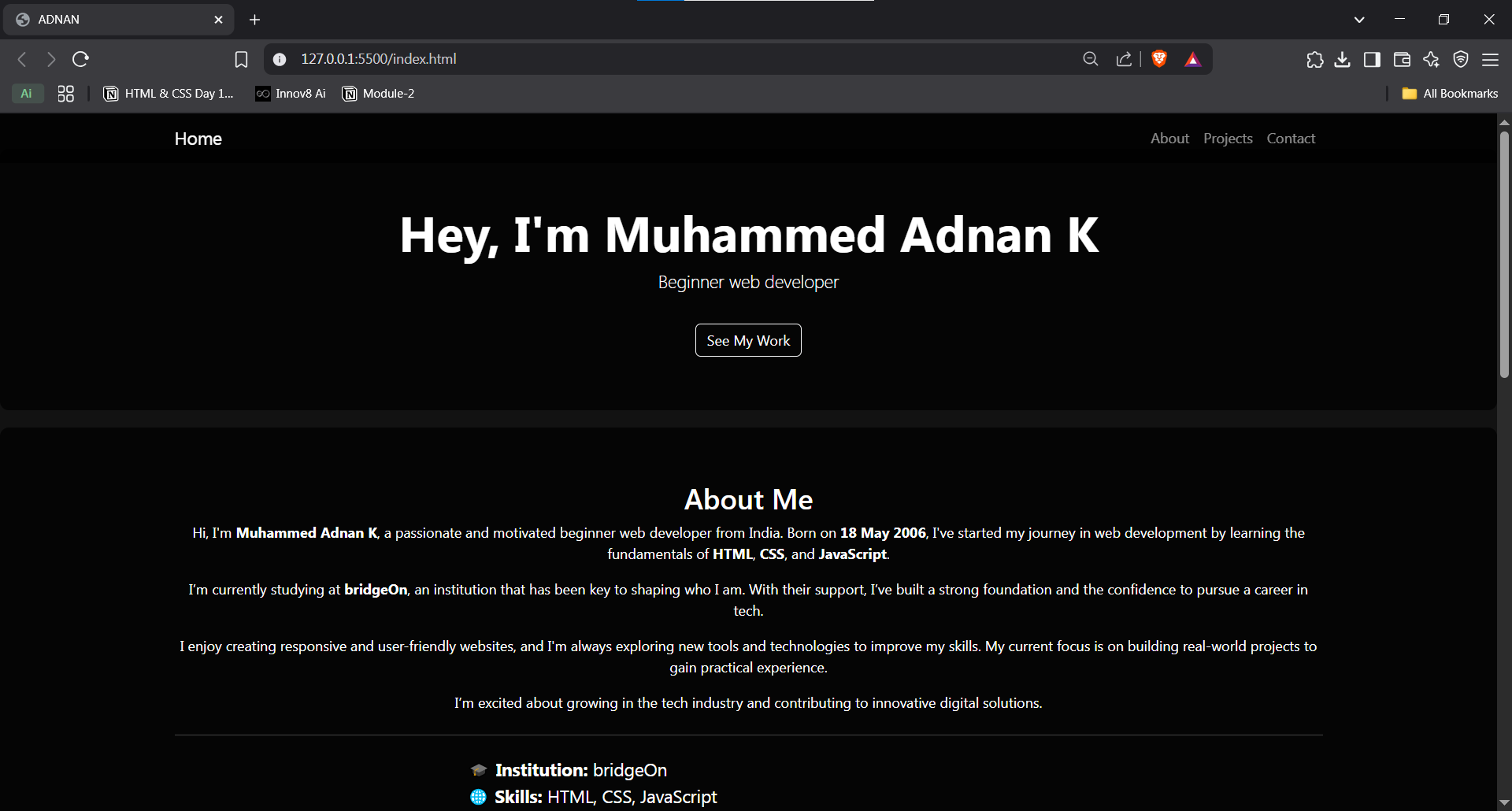Open the Brave VPN shield icon
This screenshot has width=1512, height=811.
1461,59
